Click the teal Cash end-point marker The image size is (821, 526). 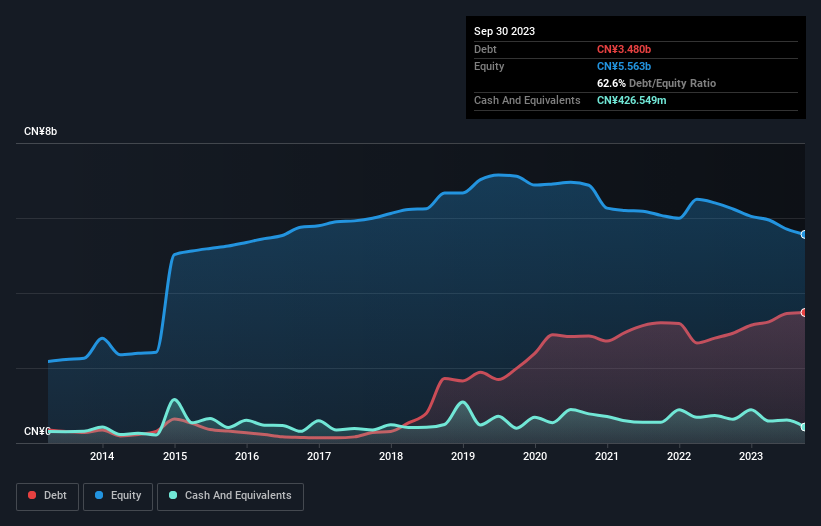pyautogui.click(x=803, y=427)
